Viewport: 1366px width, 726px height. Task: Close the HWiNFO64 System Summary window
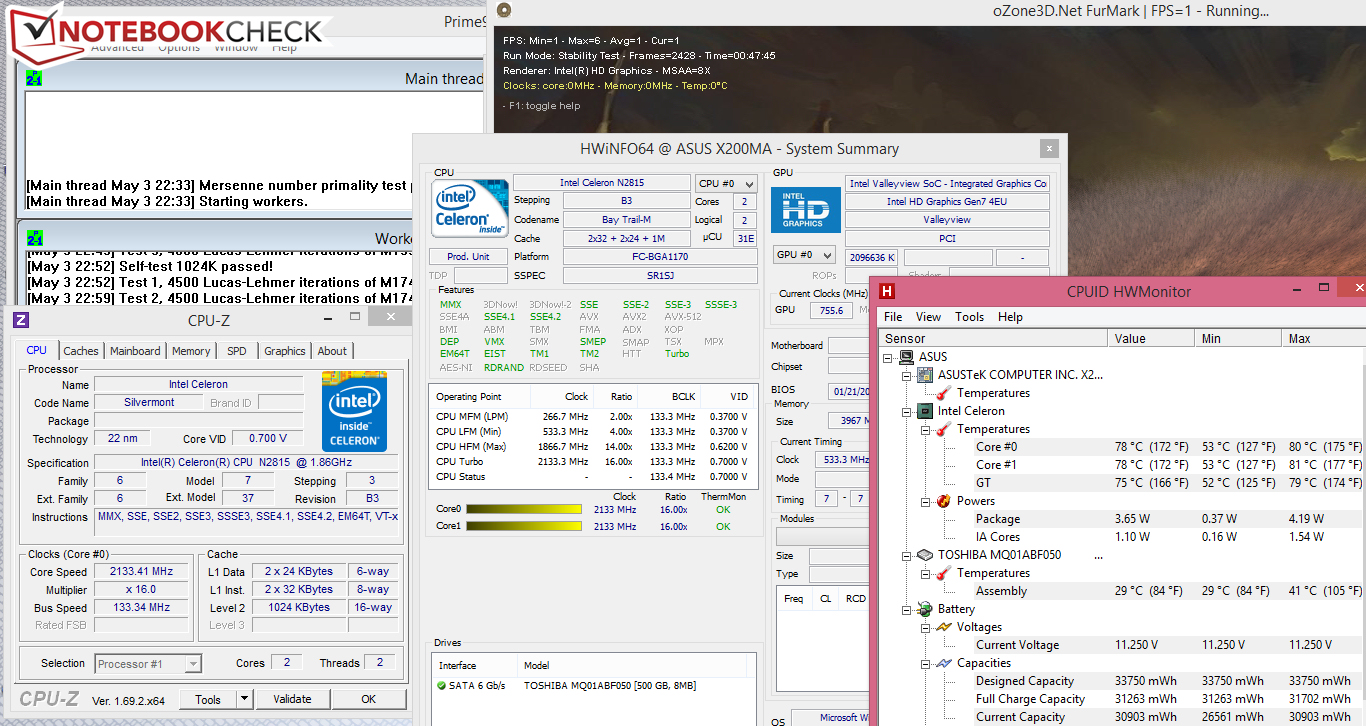(x=1049, y=148)
